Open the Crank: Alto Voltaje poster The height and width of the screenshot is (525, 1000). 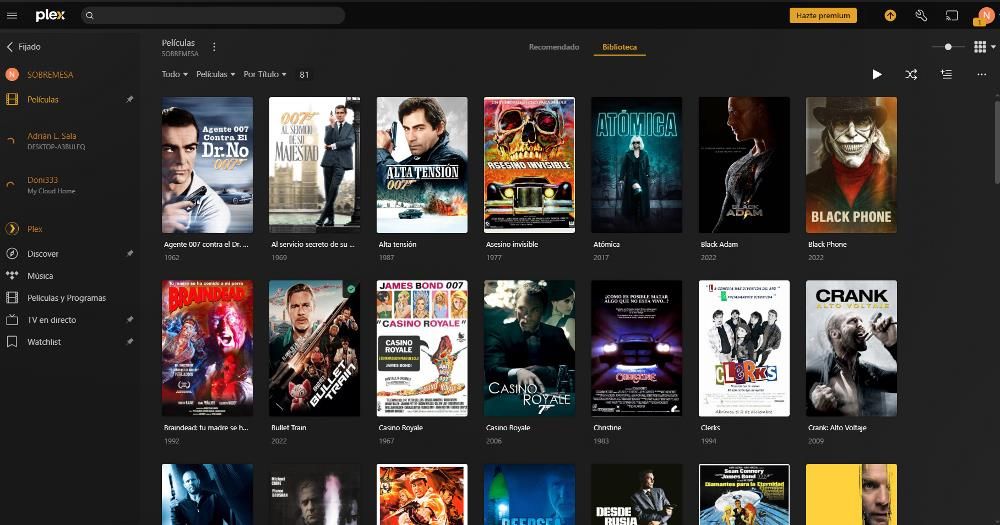tap(851, 348)
